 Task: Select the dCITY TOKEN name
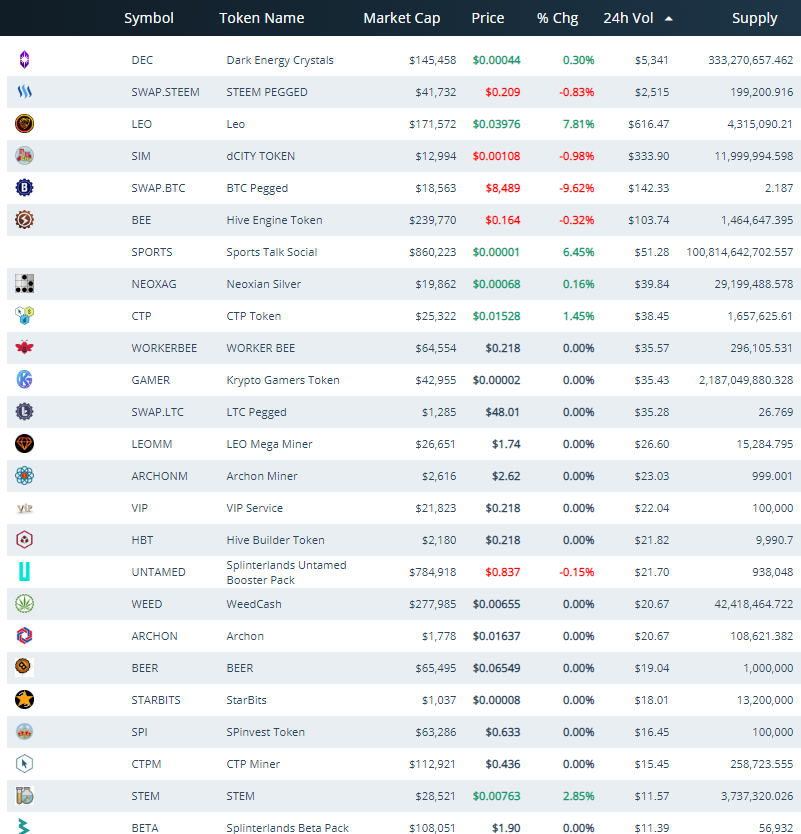[261, 156]
